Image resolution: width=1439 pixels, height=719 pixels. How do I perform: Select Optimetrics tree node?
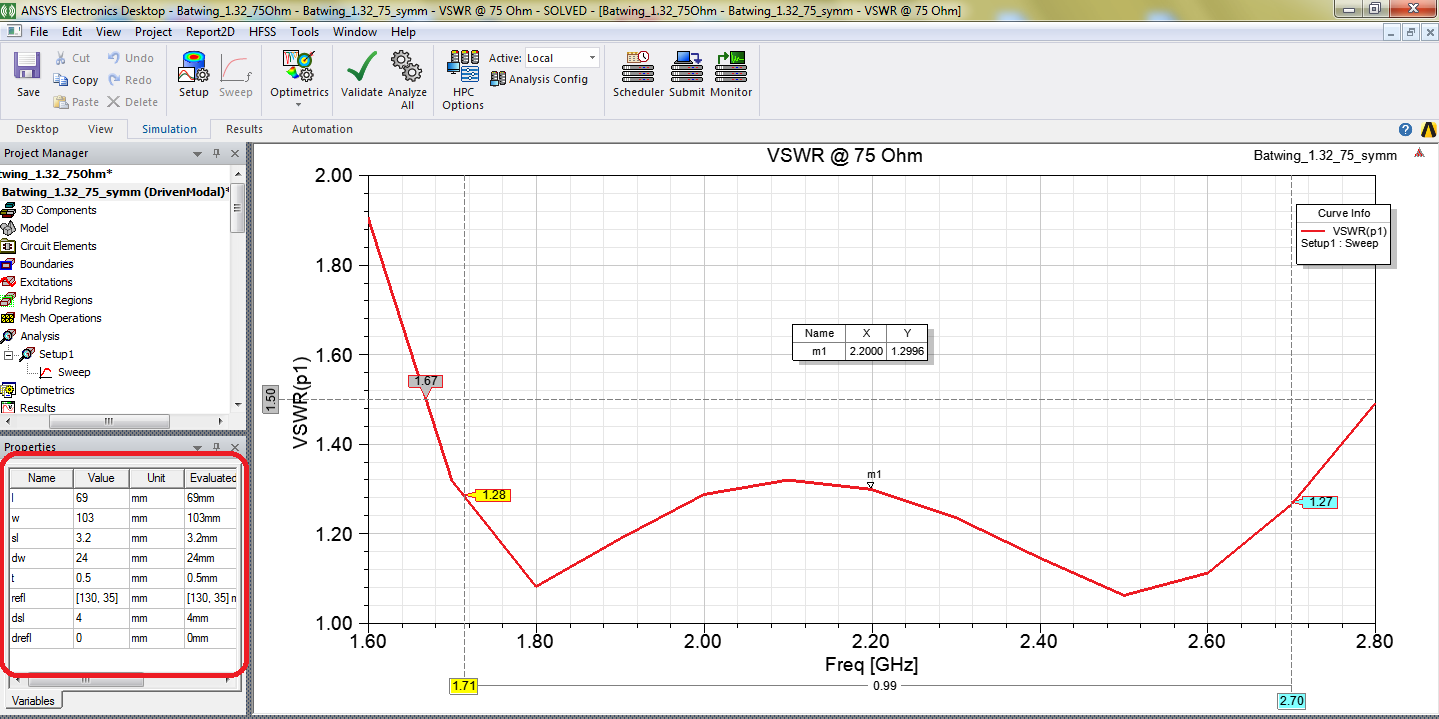pyautogui.click(x=47, y=390)
